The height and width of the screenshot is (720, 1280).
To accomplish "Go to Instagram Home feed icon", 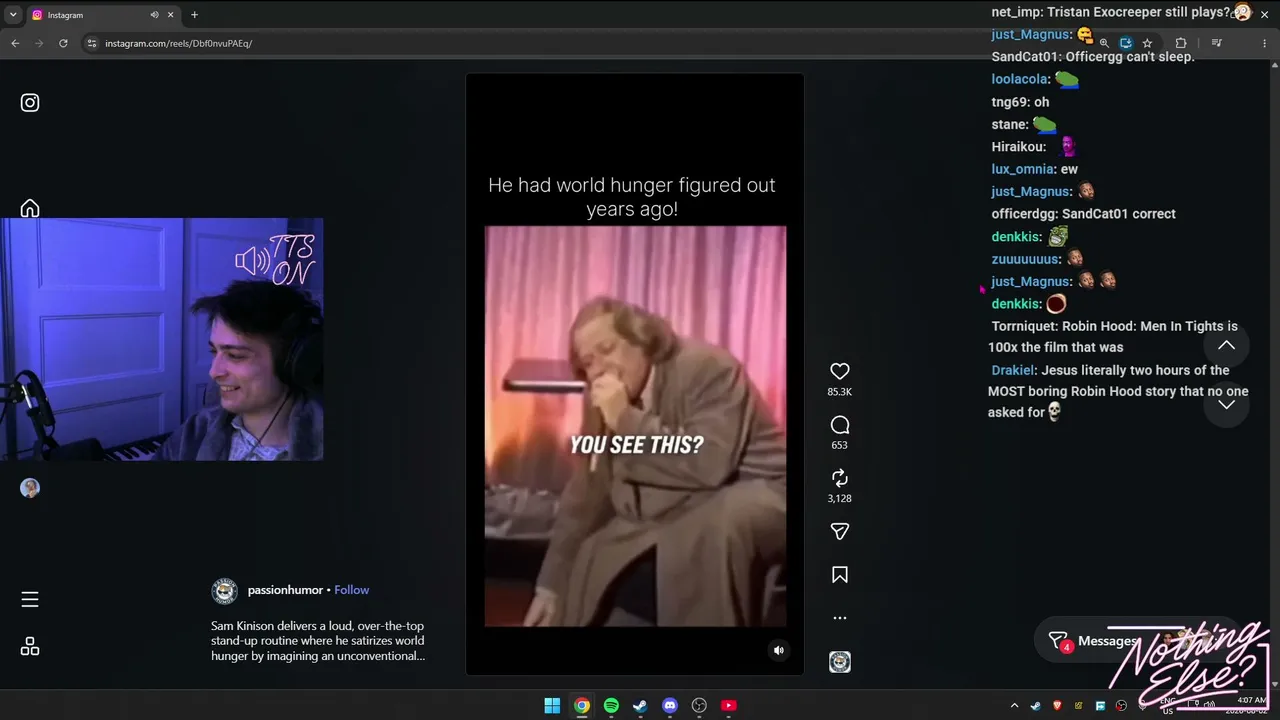I will tap(30, 208).
